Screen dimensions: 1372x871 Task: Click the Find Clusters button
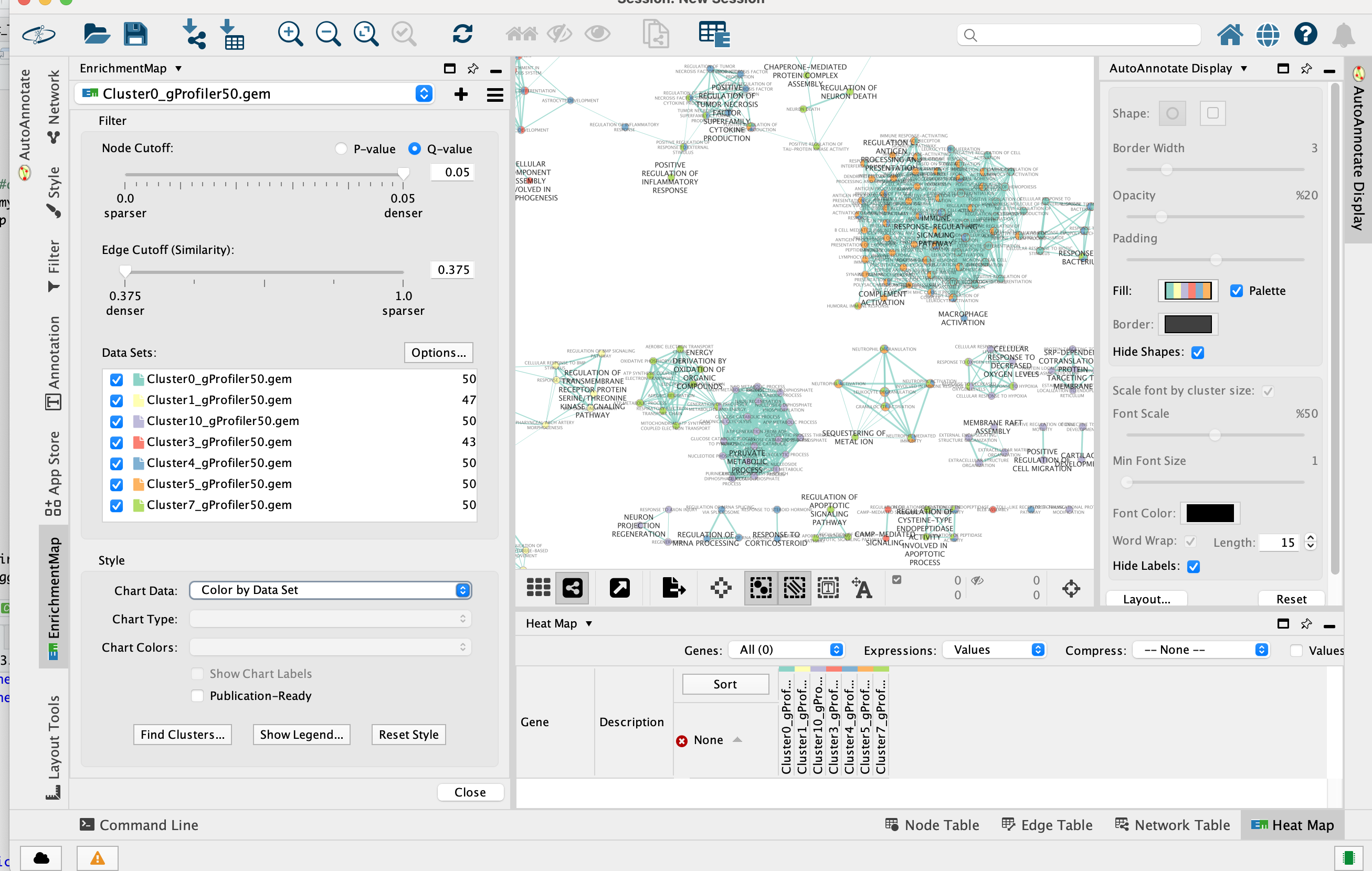184,734
